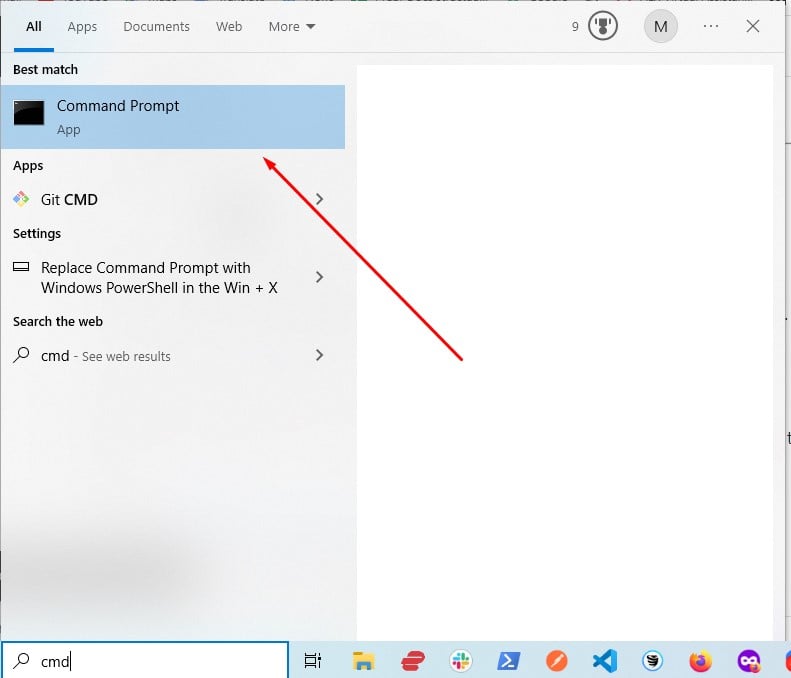Close the search panel with X

753,26
